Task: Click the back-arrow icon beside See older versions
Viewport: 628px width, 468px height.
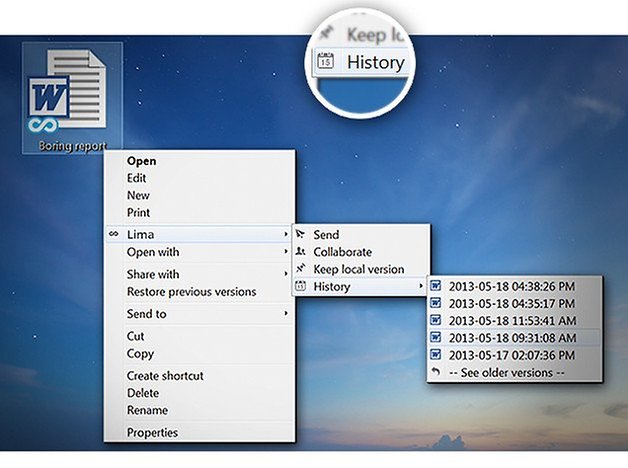Action: pyautogui.click(x=436, y=372)
